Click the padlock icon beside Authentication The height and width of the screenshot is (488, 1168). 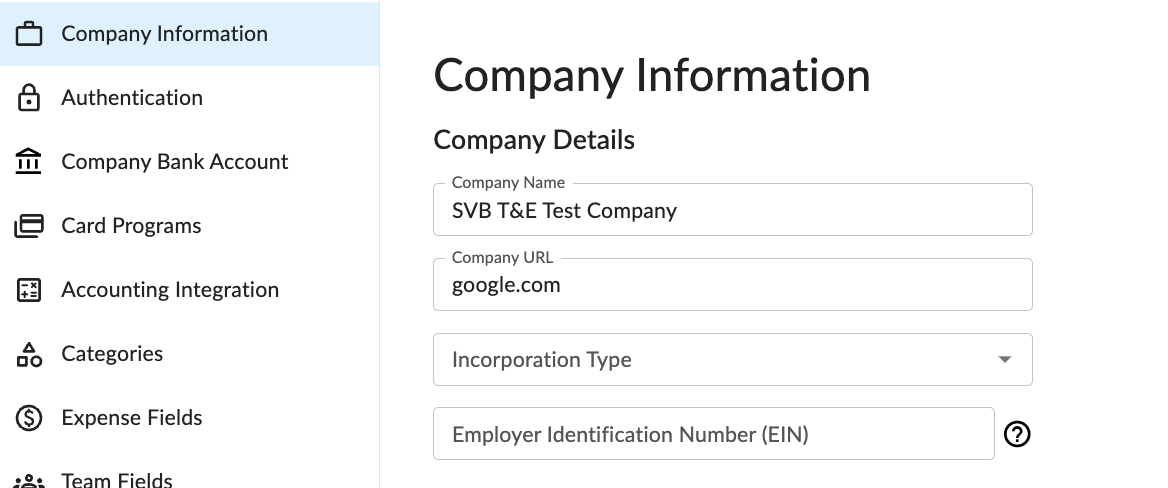tap(29, 98)
